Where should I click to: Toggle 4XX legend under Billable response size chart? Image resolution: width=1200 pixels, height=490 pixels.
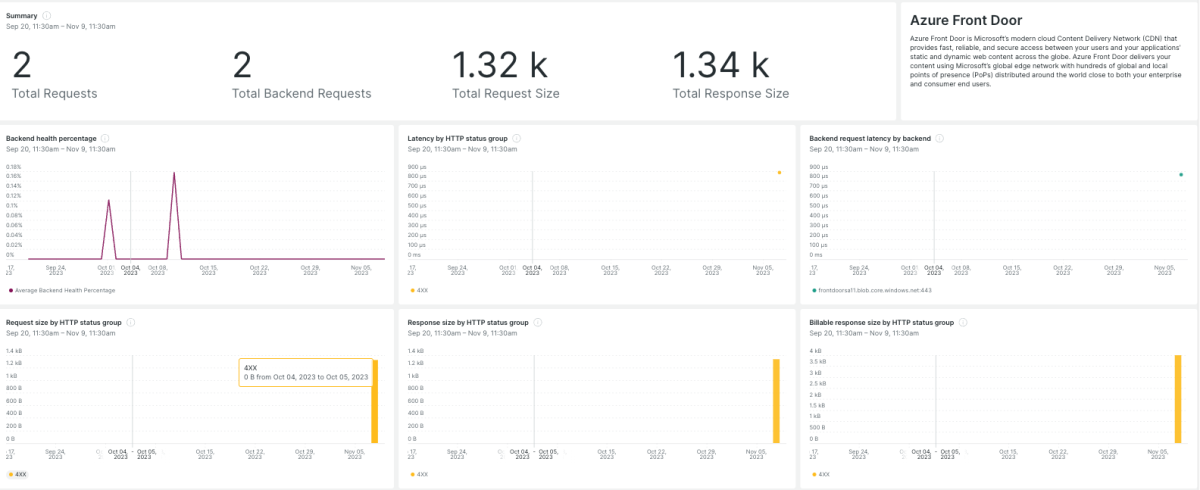click(x=821, y=474)
